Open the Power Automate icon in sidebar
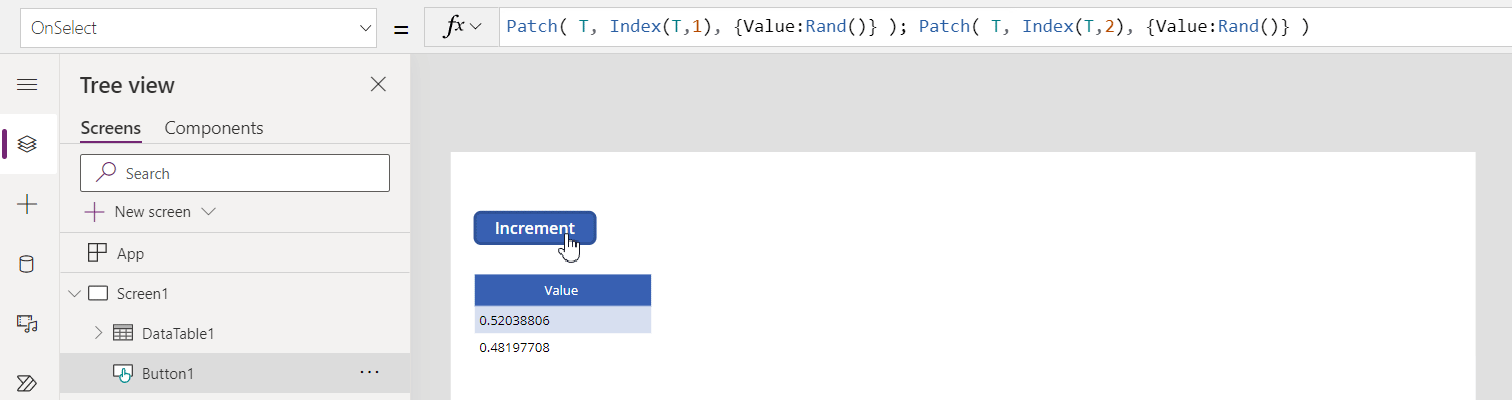The image size is (1512, 400). pos(28,383)
